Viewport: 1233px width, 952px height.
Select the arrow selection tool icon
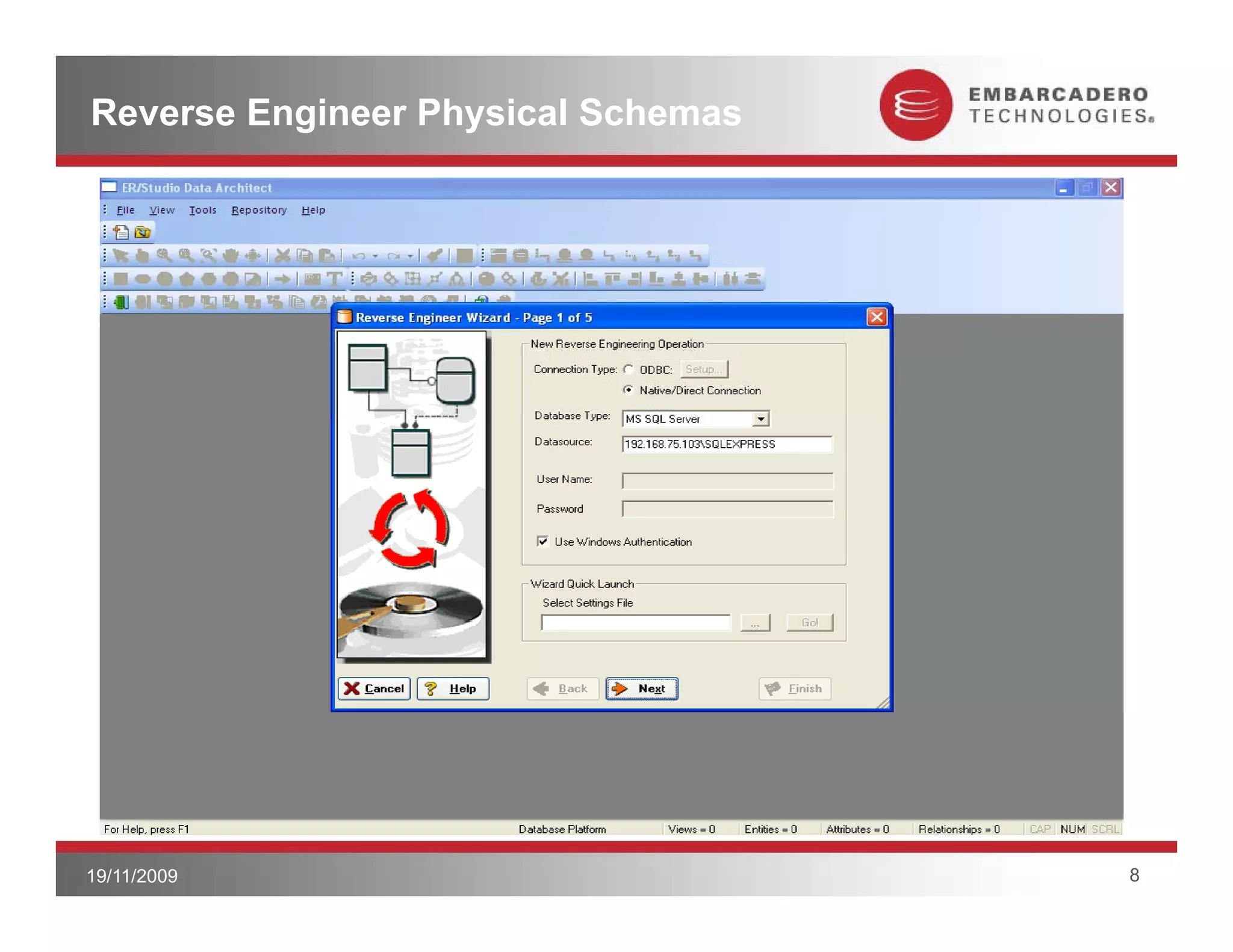tap(120, 256)
